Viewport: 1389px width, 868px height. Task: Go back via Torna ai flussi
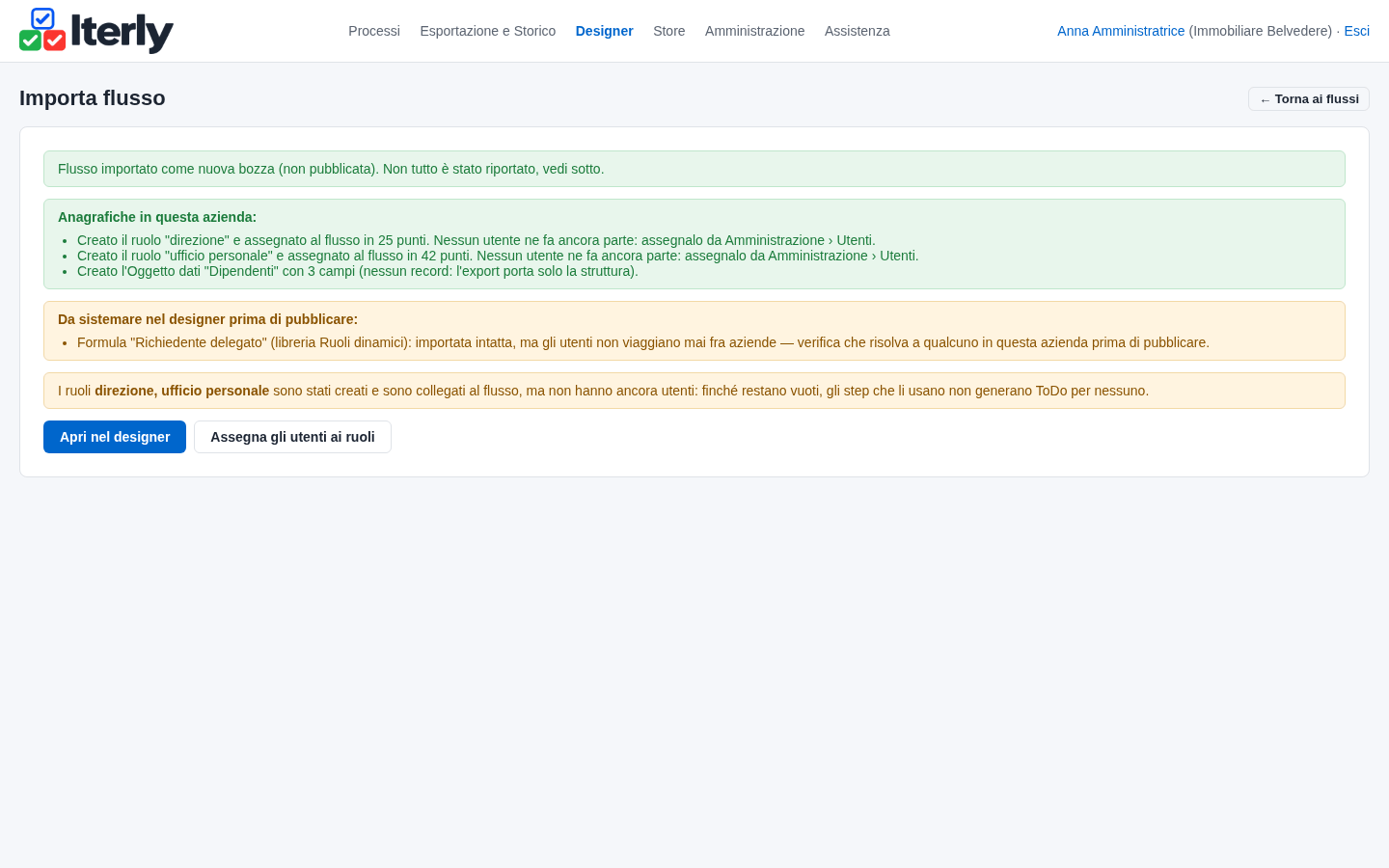pyautogui.click(x=1309, y=99)
